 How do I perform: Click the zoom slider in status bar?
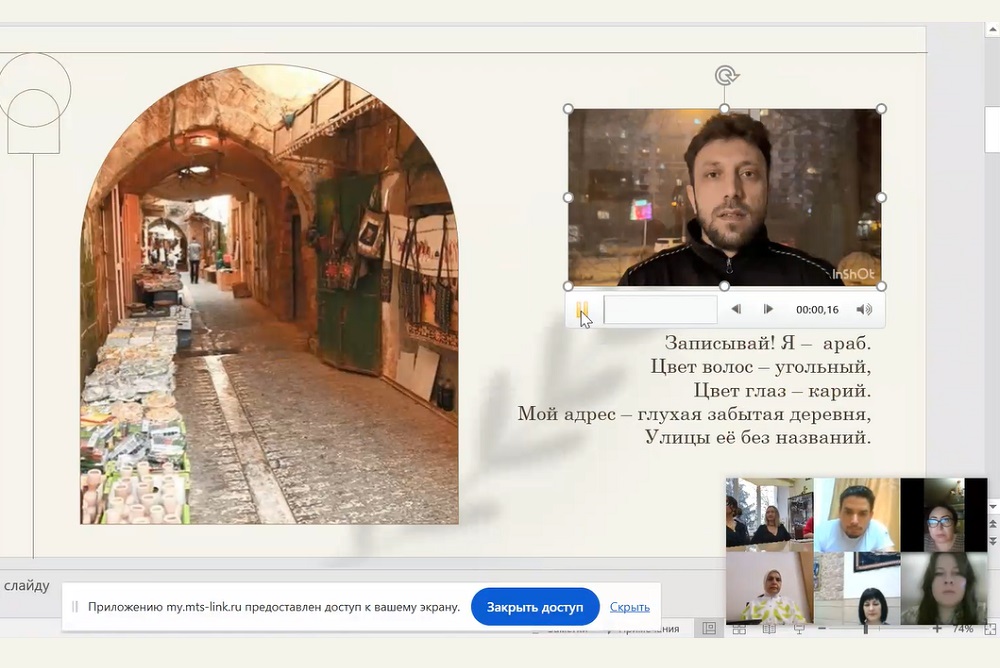866,629
